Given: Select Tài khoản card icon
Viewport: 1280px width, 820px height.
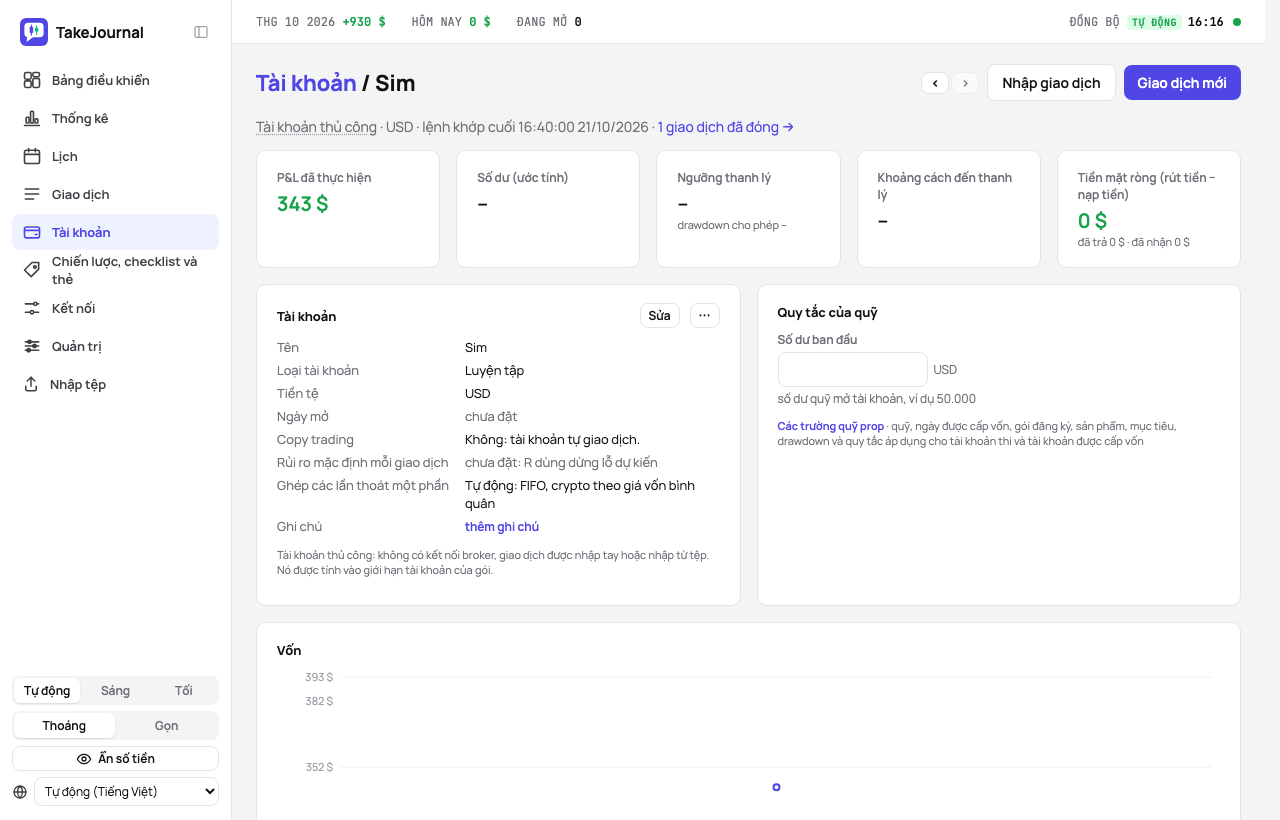Looking at the screenshot, I should 32,232.
